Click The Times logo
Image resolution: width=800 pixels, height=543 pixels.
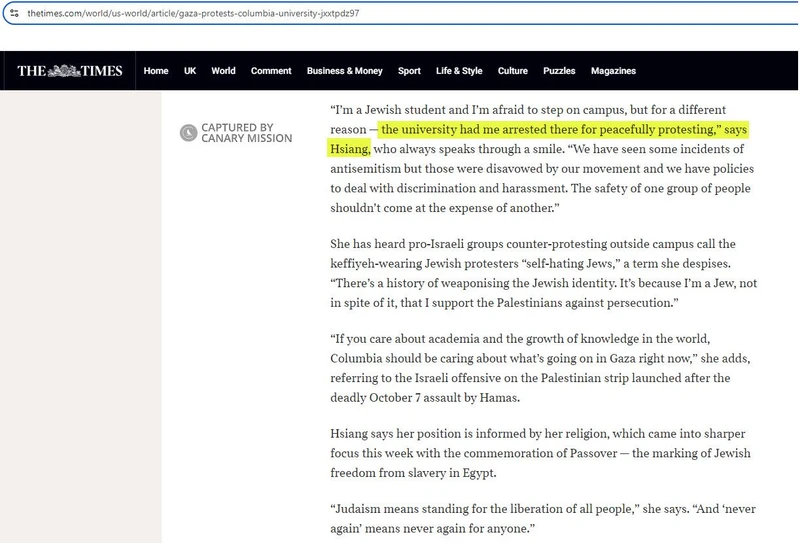(70, 71)
